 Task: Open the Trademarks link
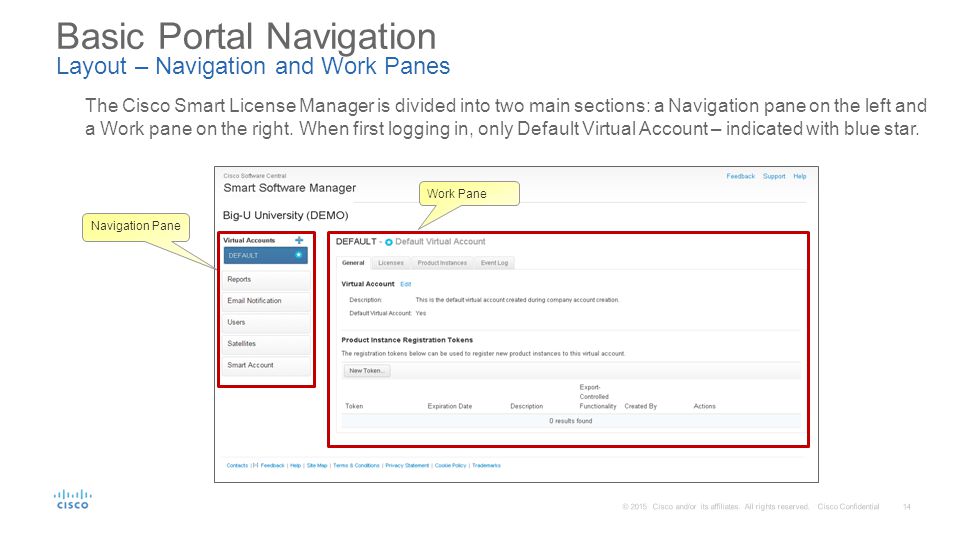486,465
